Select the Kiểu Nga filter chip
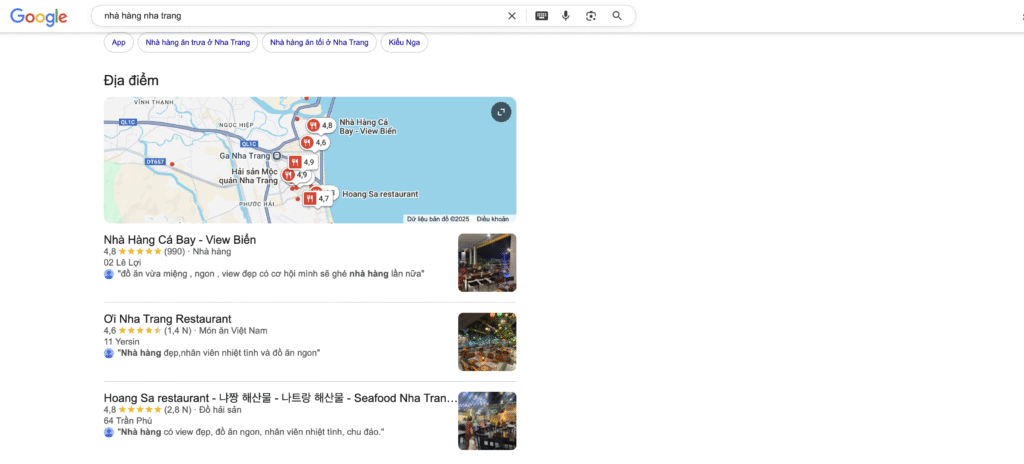 coord(404,42)
